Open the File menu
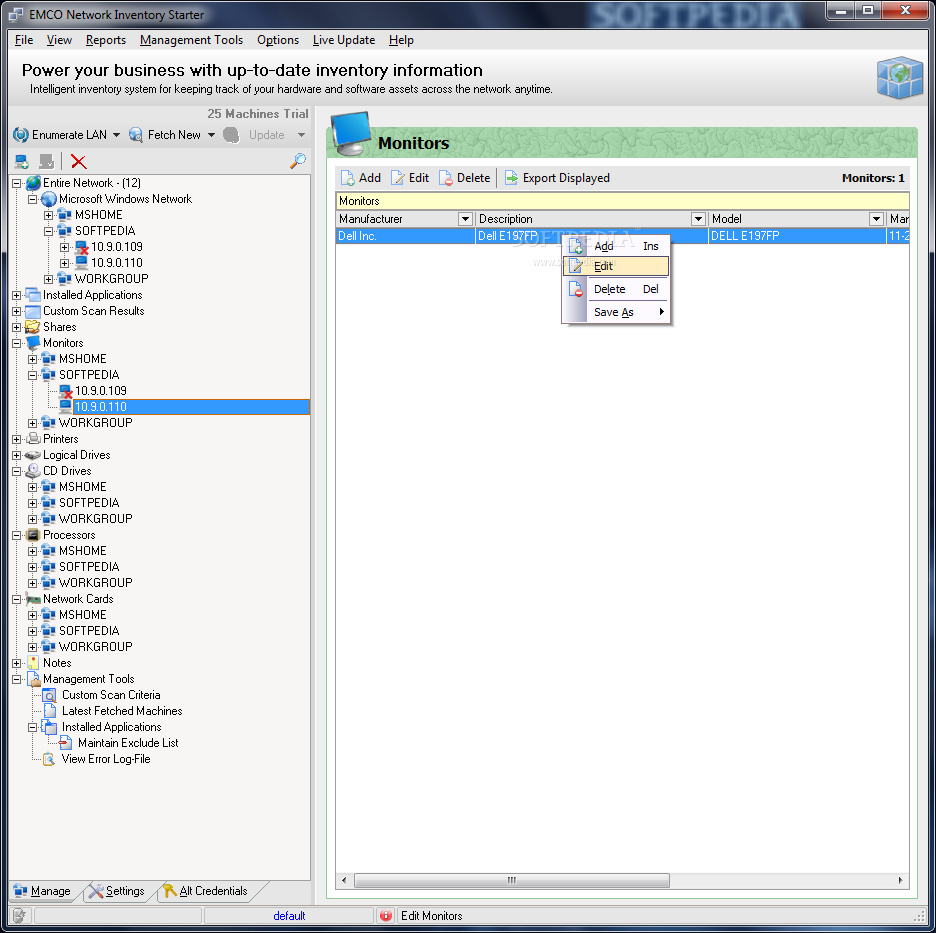The width and height of the screenshot is (936, 933). pyautogui.click(x=24, y=40)
